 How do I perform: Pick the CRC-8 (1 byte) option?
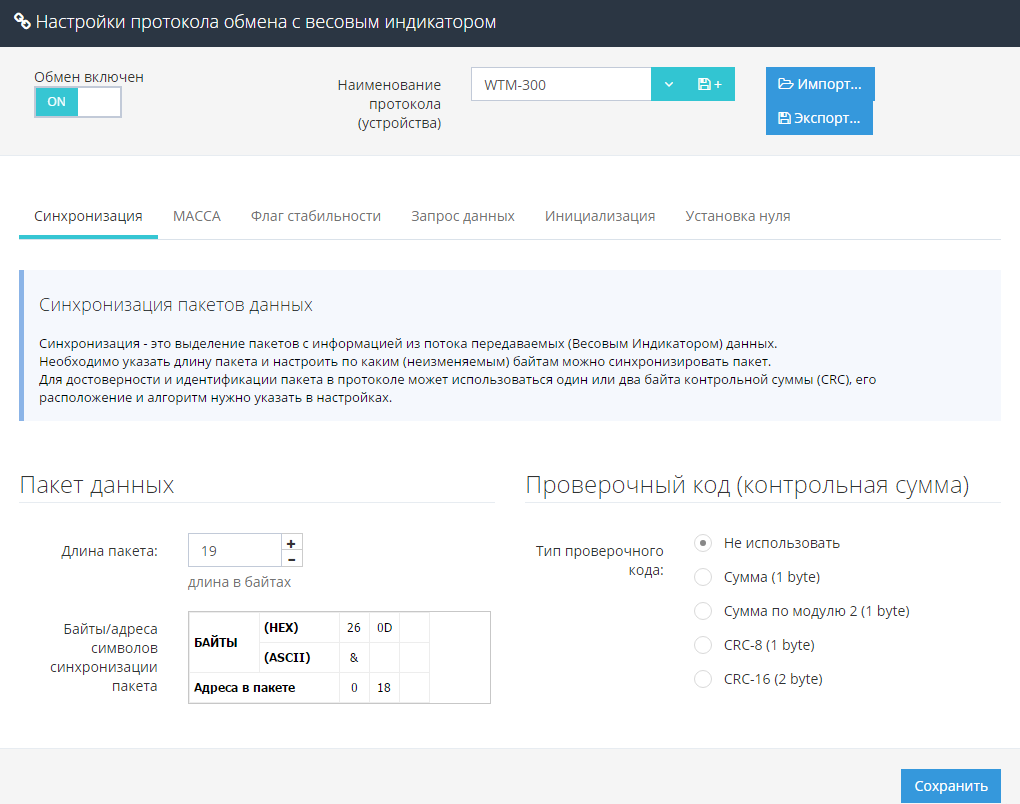(703, 645)
